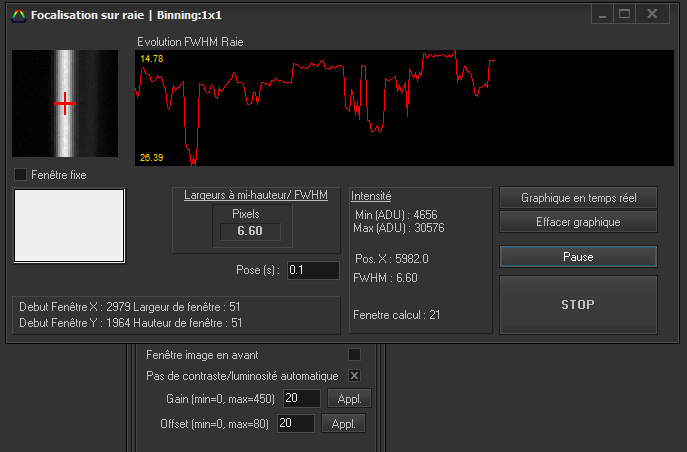Pause the focus acquisition
Image resolution: width=687 pixels, height=452 pixels.
pyautogui.click(x=578, y=257)
